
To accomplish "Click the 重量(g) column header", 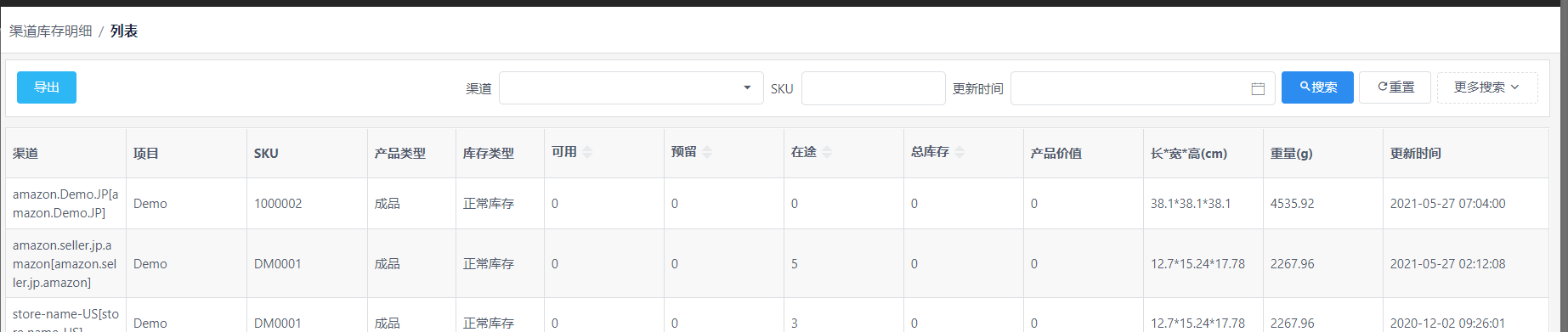I will point(1323,154).
